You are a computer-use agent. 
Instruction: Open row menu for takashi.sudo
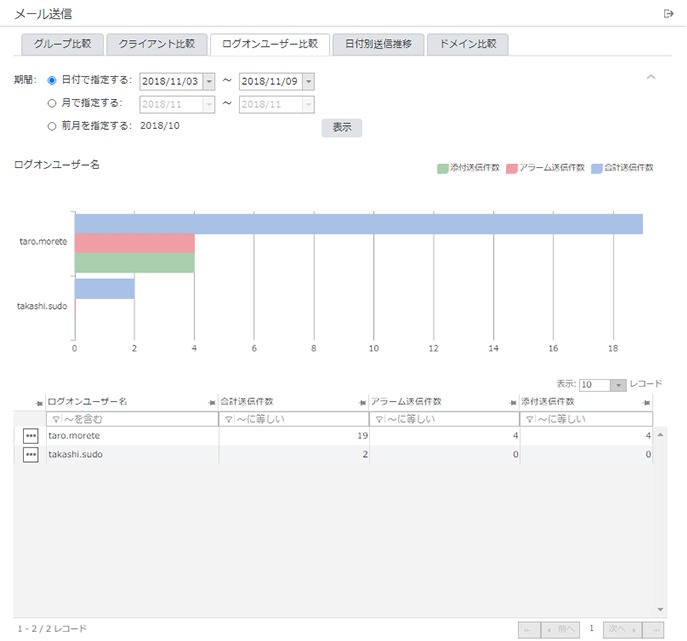tap(31, 455)
